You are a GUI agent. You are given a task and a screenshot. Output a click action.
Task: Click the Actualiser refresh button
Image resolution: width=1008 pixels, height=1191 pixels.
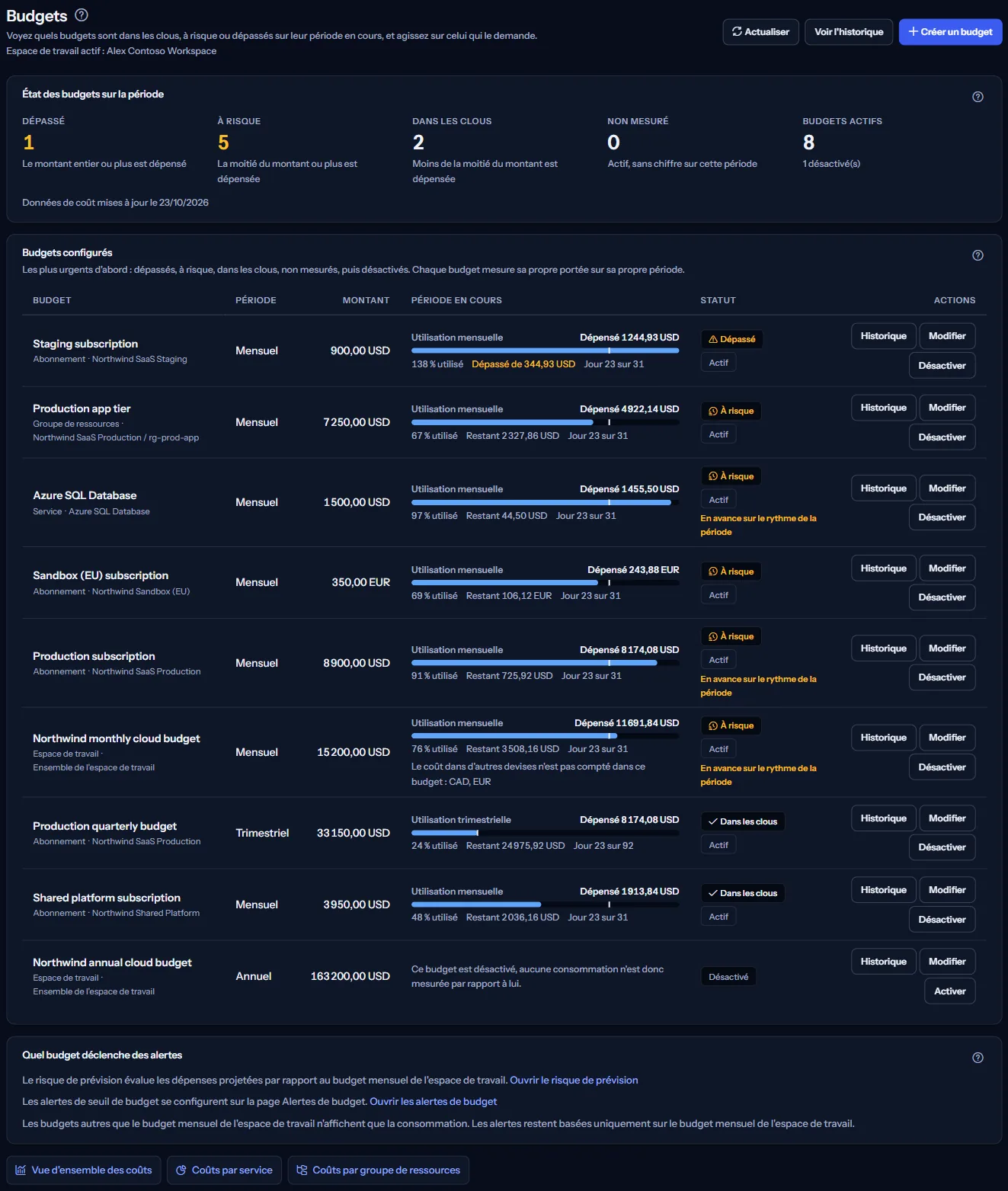(760, 32)
